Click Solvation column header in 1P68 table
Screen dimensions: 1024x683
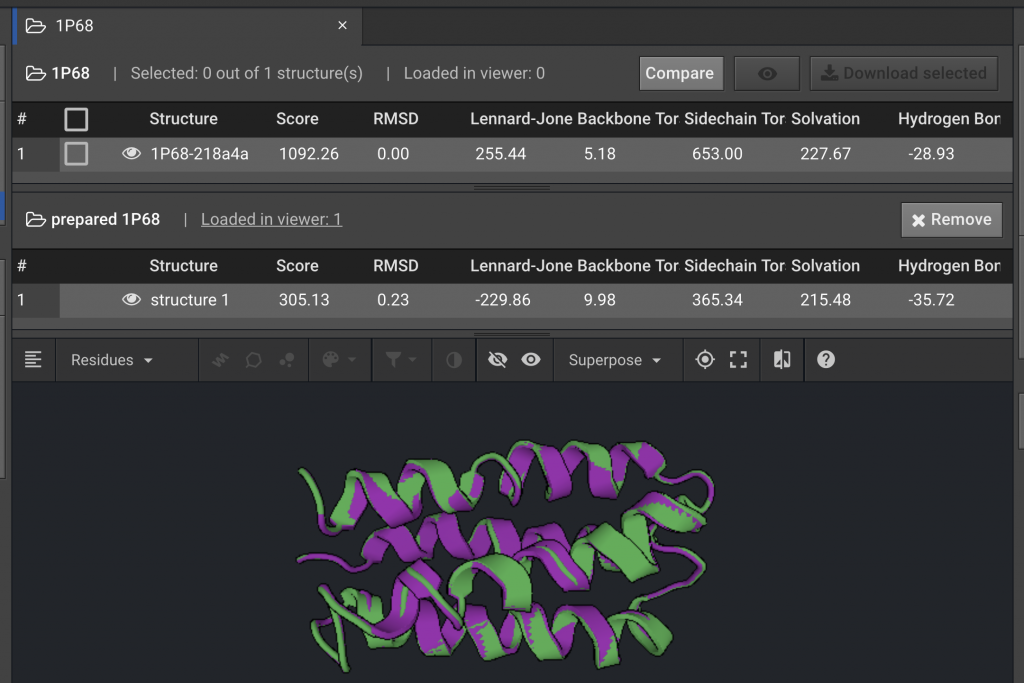coord(825,119)
